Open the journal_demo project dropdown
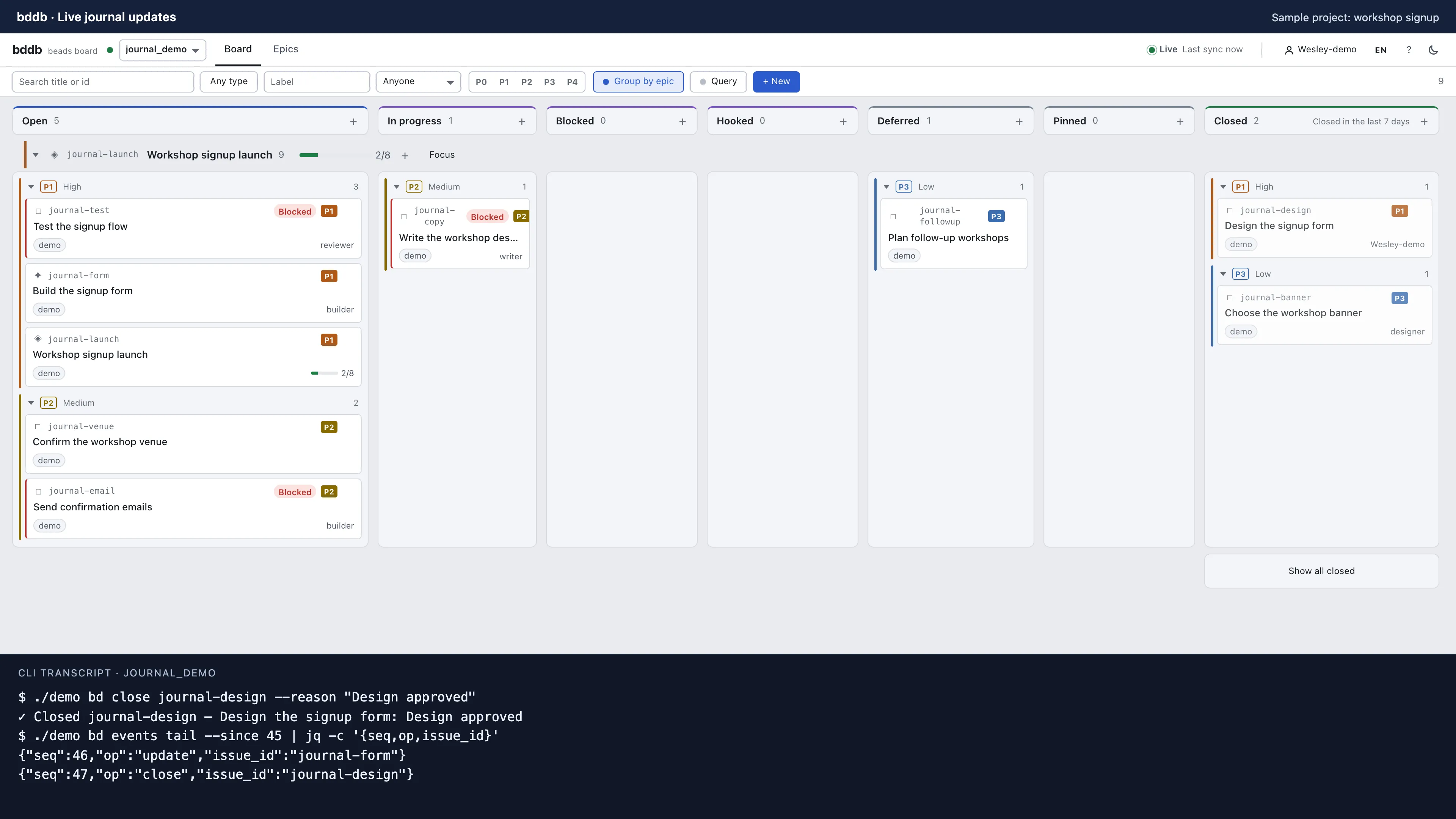 [162, 50]
